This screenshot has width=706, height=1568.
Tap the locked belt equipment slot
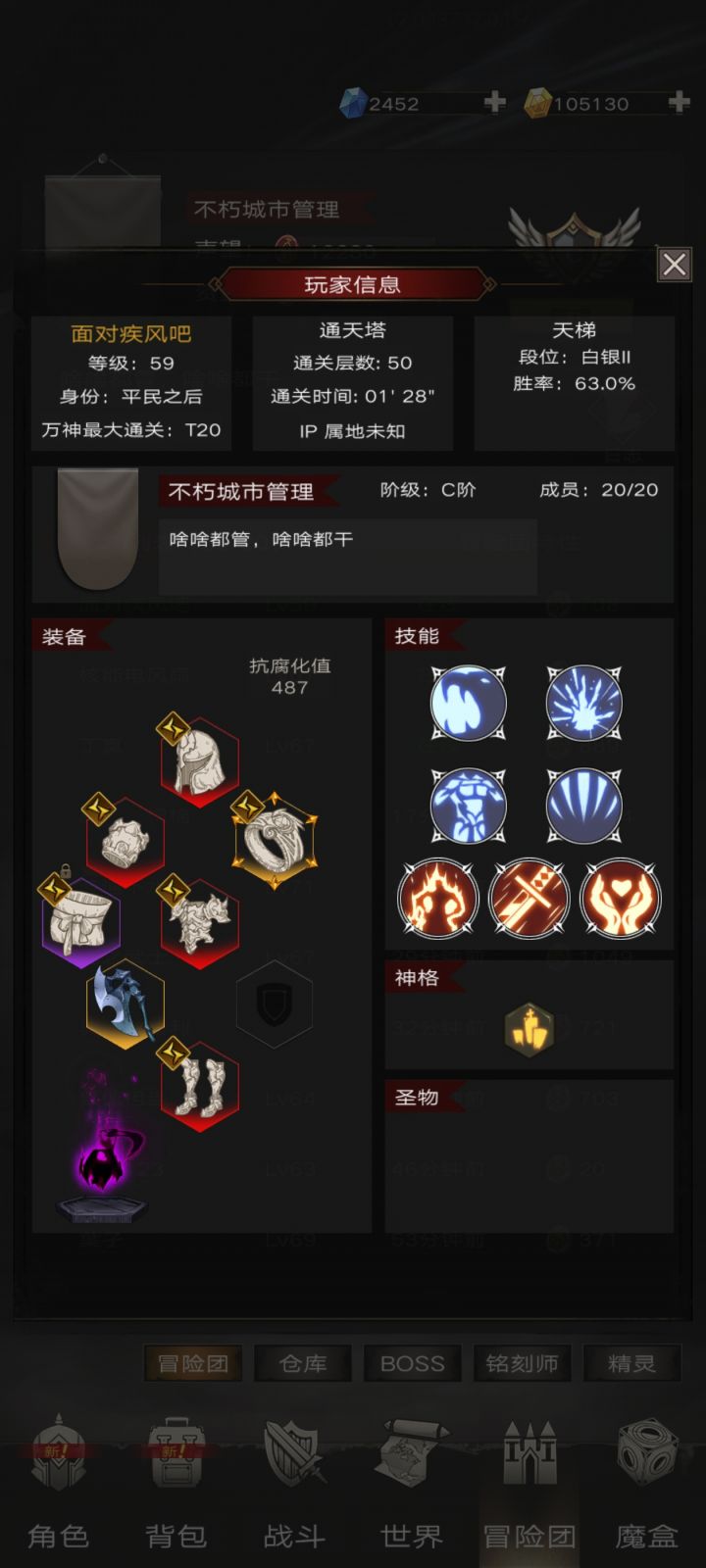80,921
